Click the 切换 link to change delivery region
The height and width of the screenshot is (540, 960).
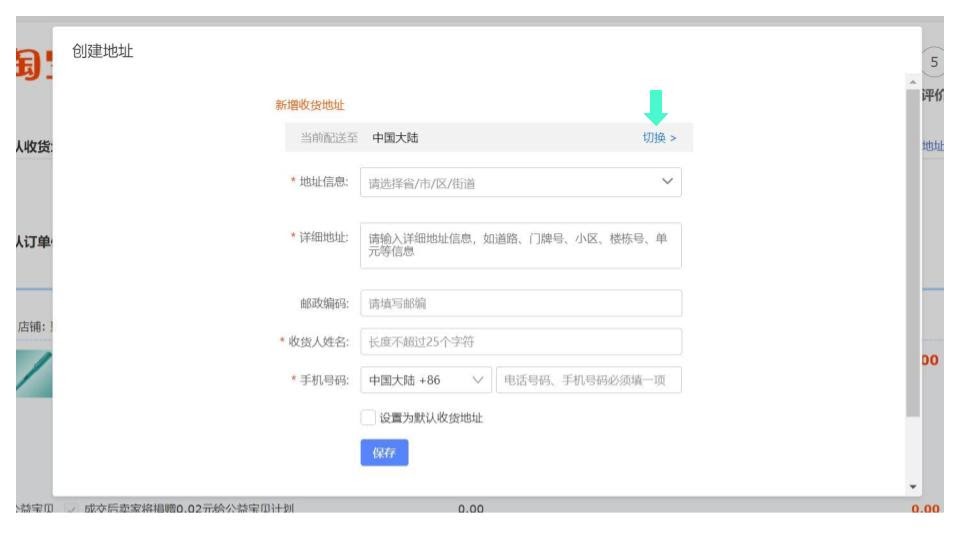(x=659, y=138)
